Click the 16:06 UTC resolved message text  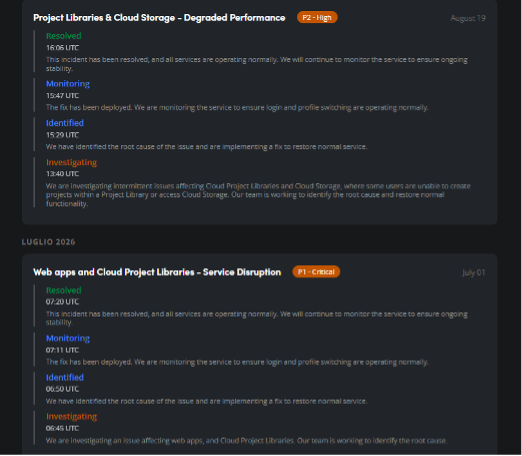[257, 64]
